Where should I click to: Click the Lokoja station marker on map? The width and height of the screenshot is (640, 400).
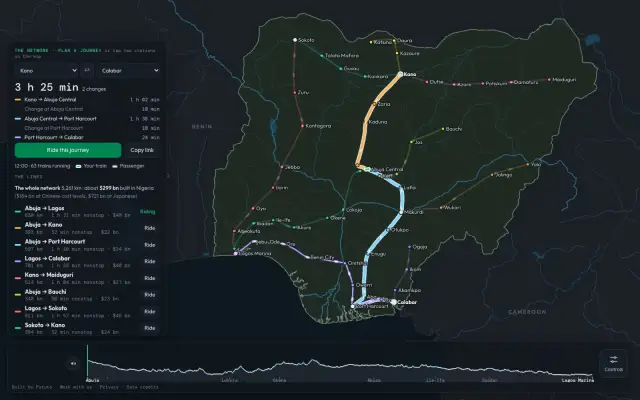coord(343,210)
